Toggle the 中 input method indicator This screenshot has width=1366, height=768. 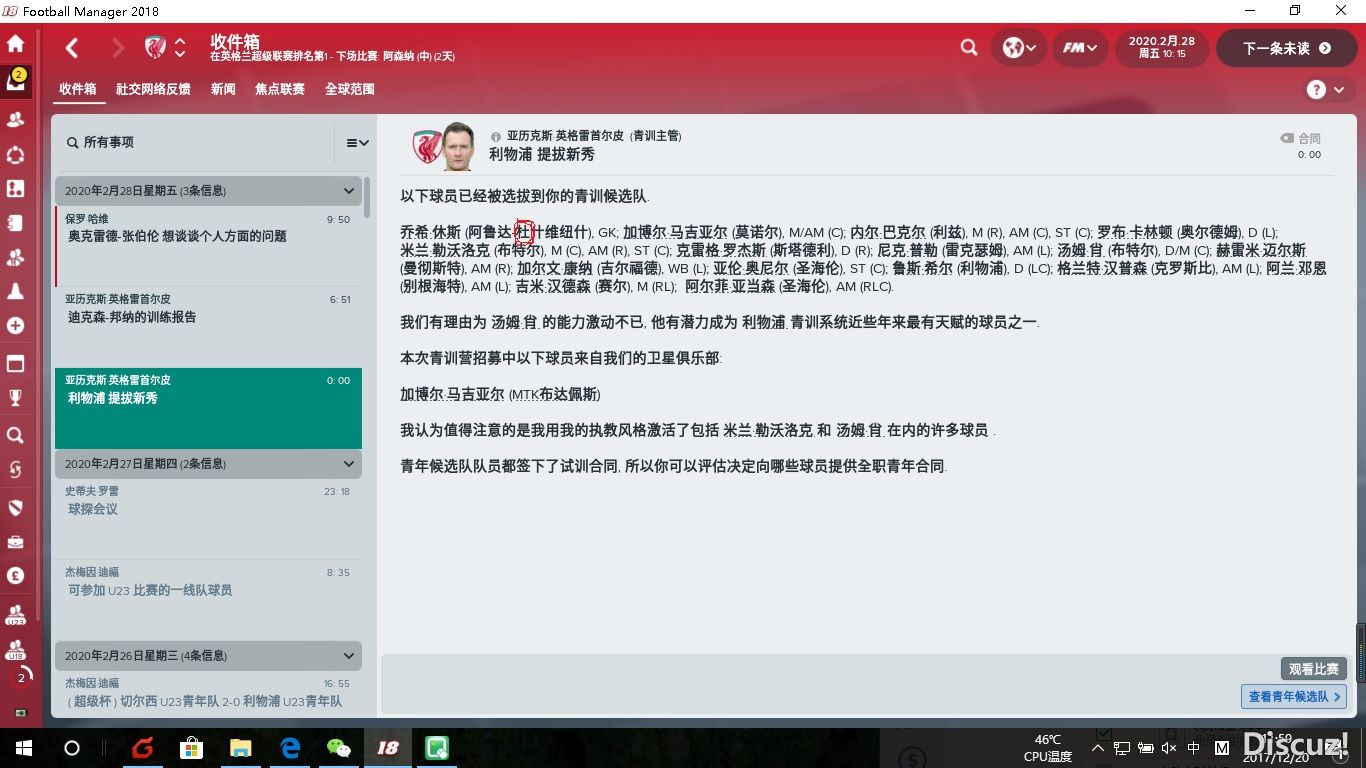(x=1194, y=748)
